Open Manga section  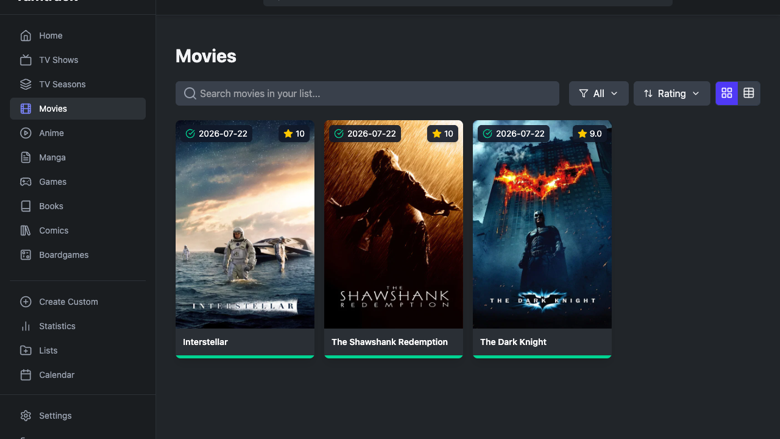coord(78,158)
